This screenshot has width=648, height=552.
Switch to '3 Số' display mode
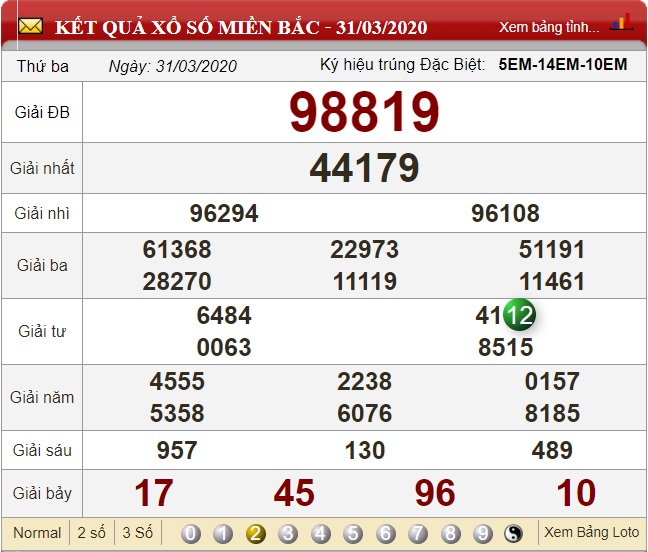pyautogui.click(x=138, y=533)
